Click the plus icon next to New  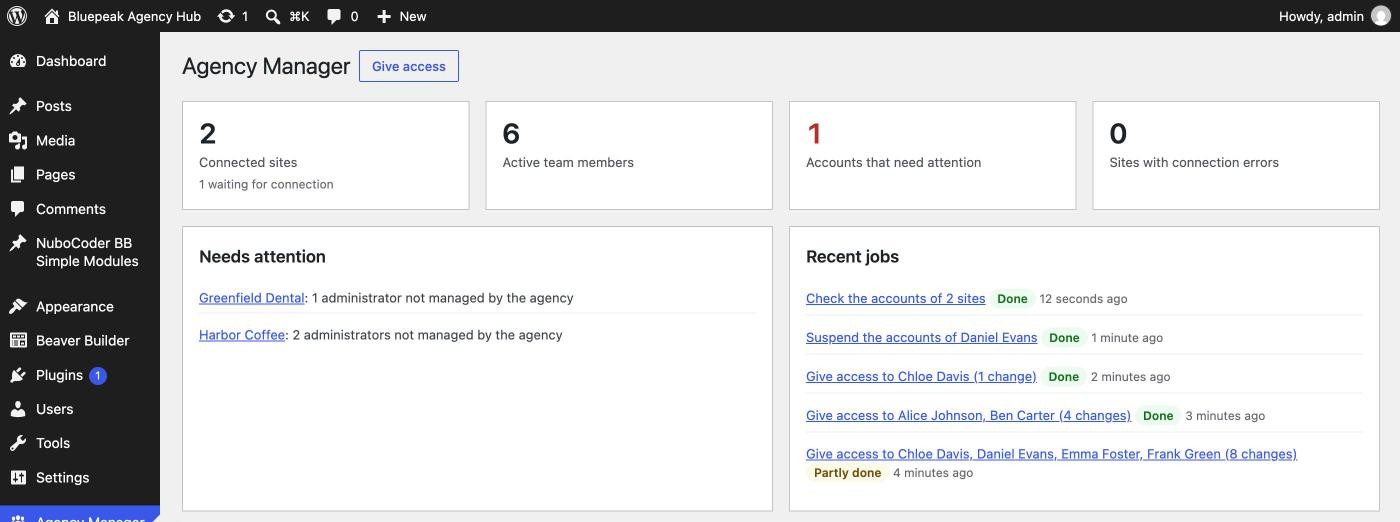click(384, 16)
